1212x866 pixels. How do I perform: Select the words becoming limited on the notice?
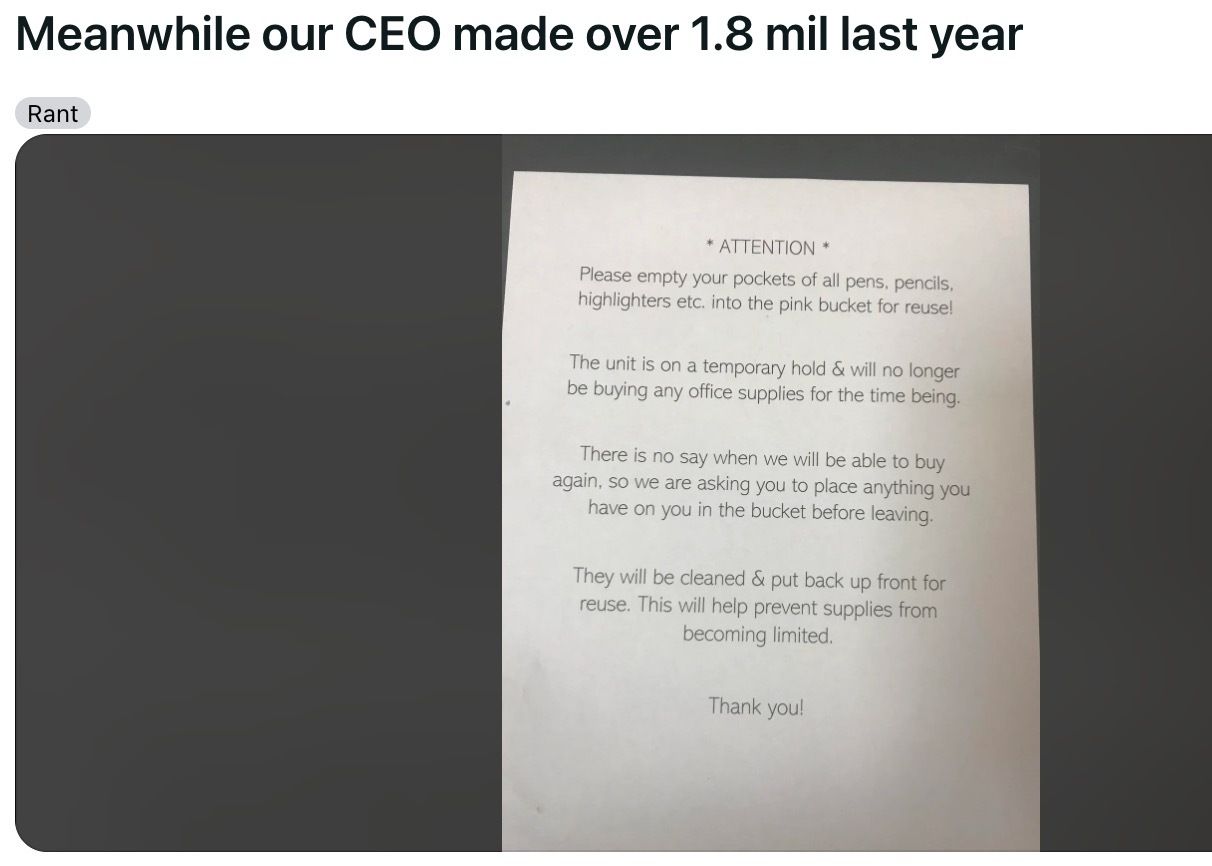(757, 634)
